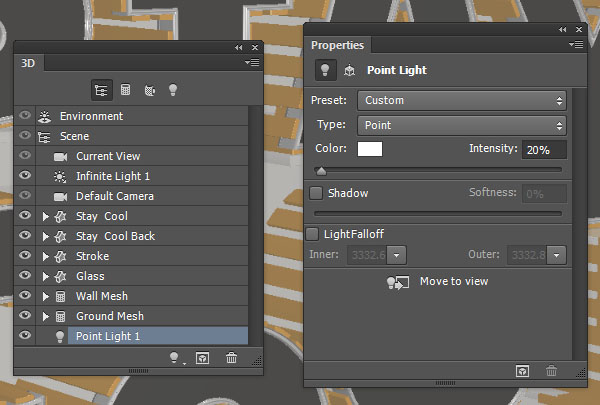600x405 pixels.
Task: Expand the Stay Cool mesh group
Action: pos(45,216)
